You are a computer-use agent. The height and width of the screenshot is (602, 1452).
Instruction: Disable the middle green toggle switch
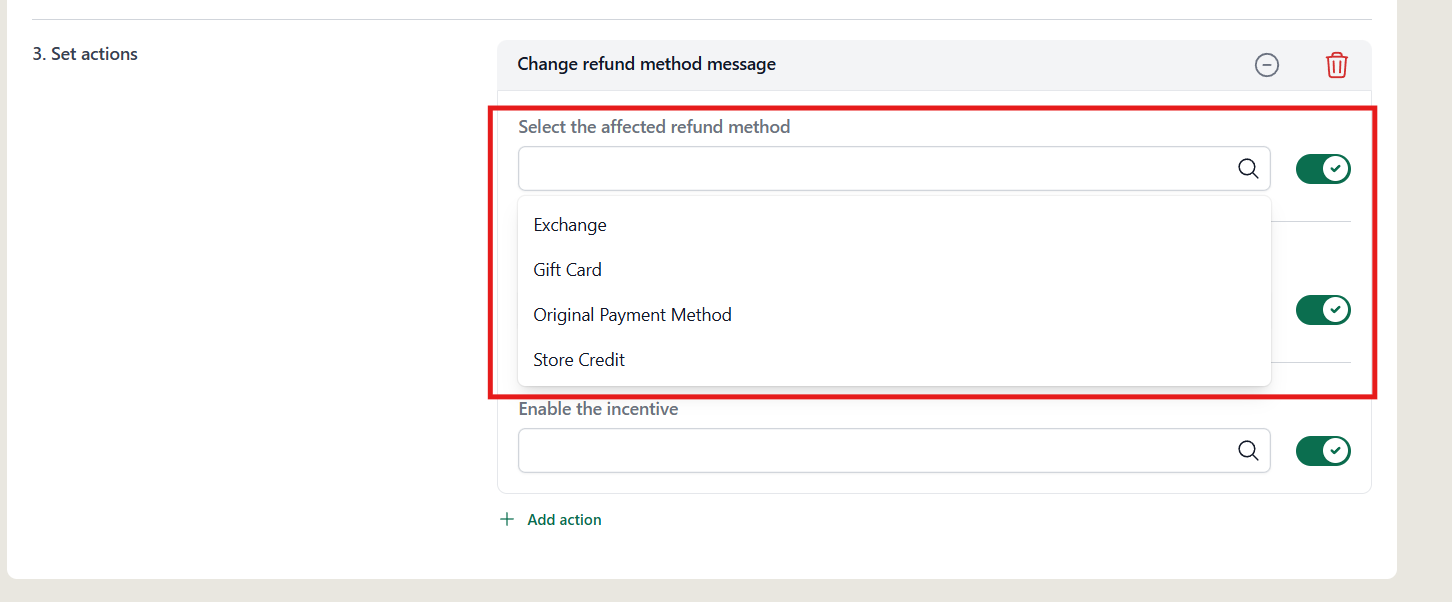point(1323,310)
